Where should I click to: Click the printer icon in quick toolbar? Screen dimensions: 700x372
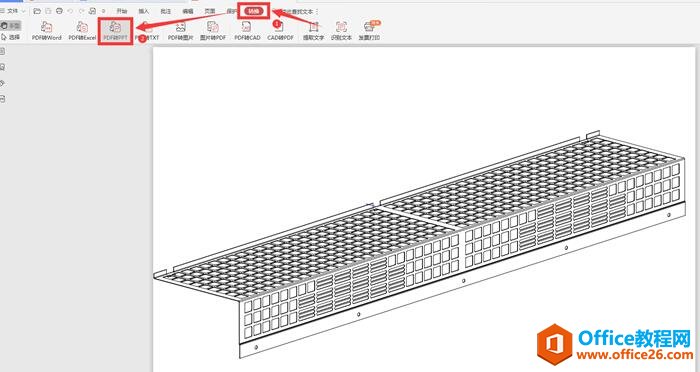pos(59,11)
